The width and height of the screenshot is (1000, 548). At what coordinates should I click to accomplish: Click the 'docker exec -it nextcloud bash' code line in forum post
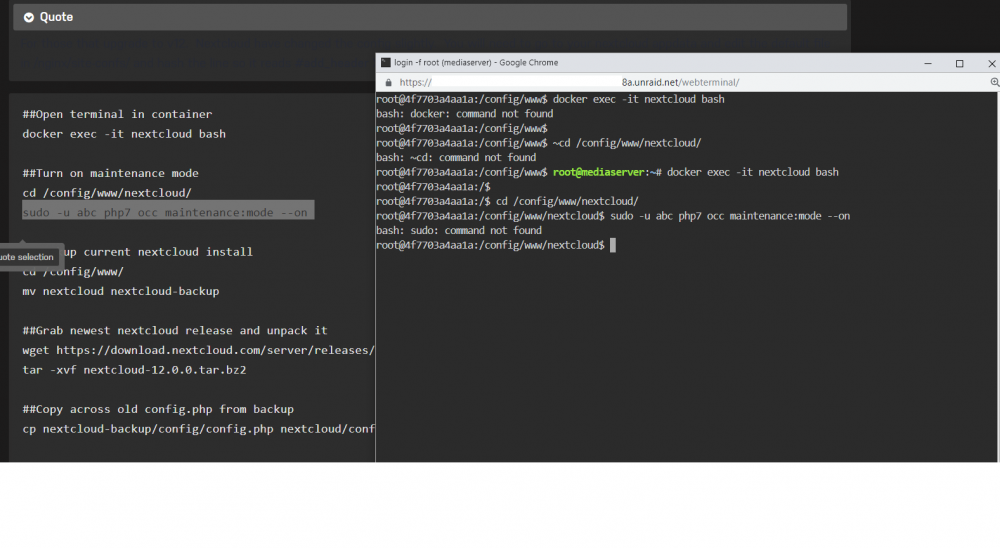tap(124, 134)
